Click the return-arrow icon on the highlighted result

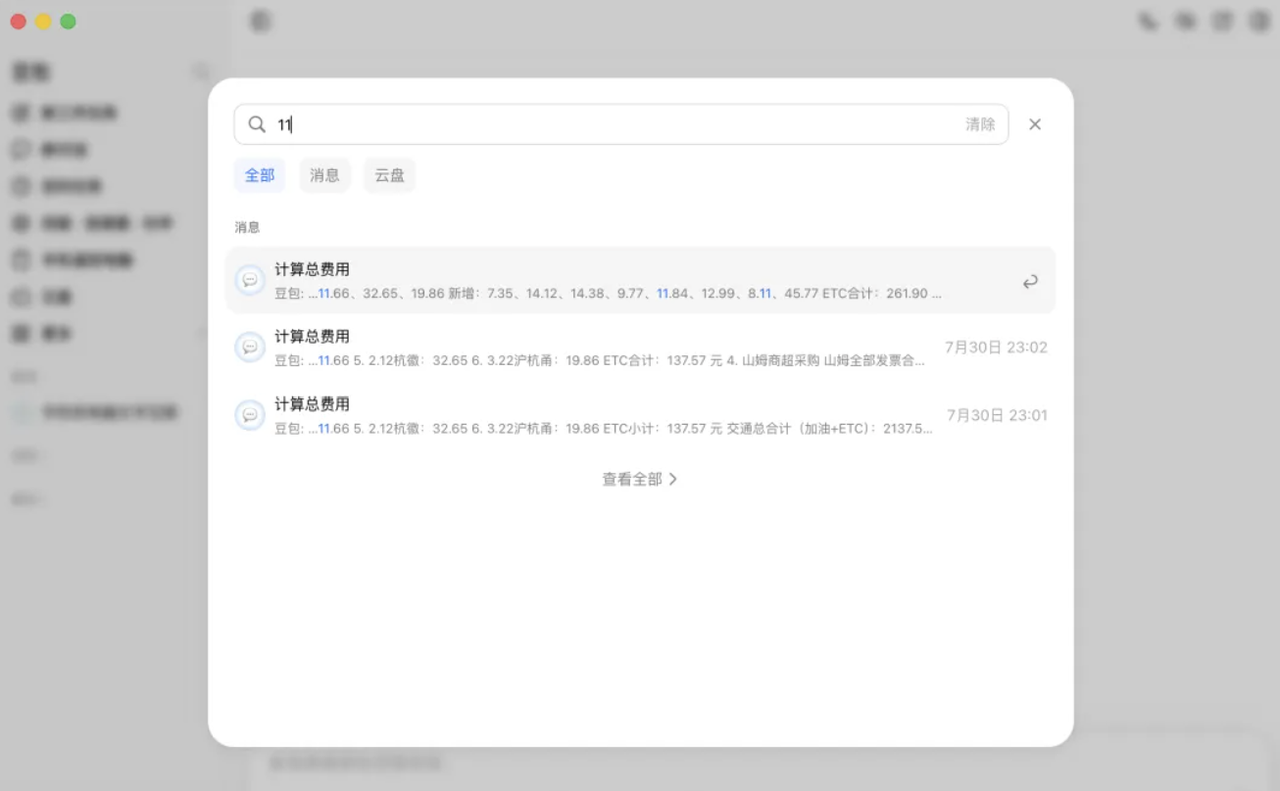coord(1030,282)
